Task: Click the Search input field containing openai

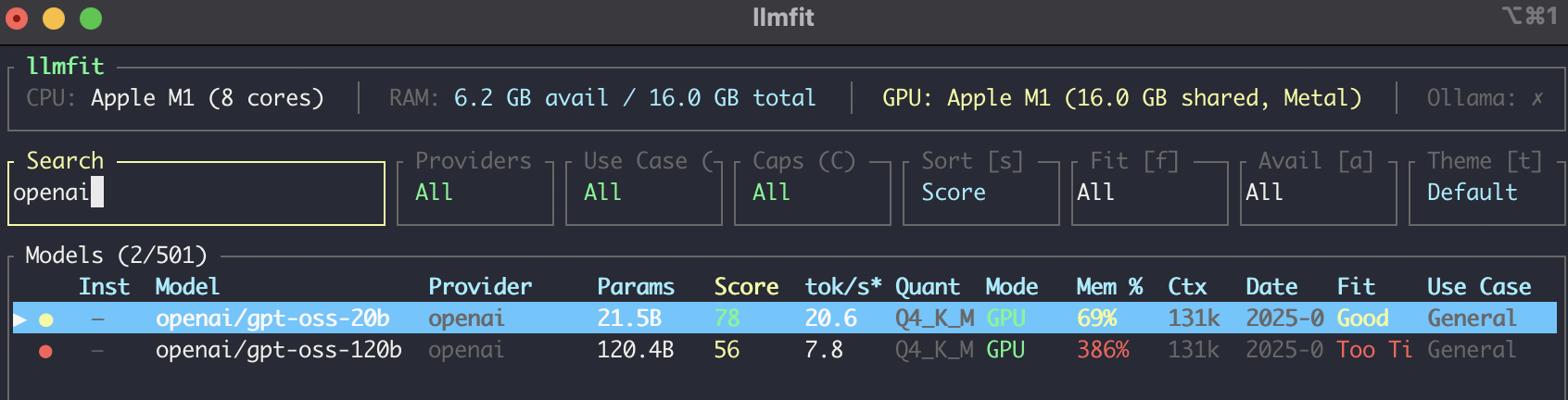Action: (x=196, y=193)
